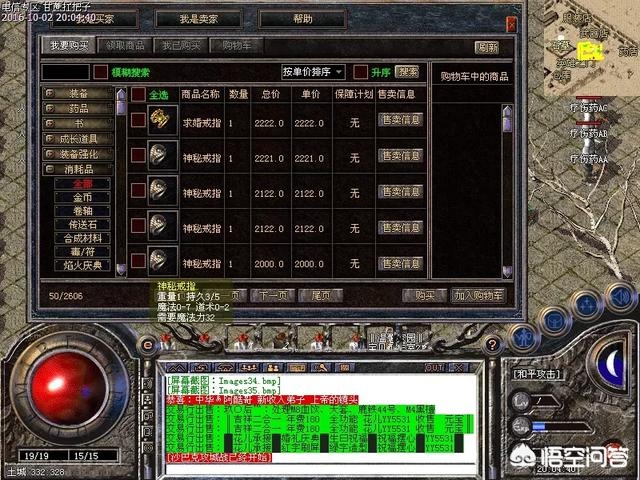Click the category list scroll-down arrow
This screenshot has width=640, height=480.
click(x=121, y=269)
